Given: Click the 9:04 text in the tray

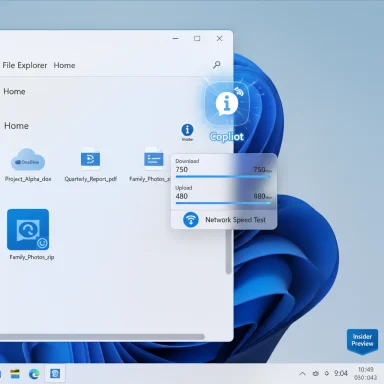Looking at the screenshot, I should point(341,373).
